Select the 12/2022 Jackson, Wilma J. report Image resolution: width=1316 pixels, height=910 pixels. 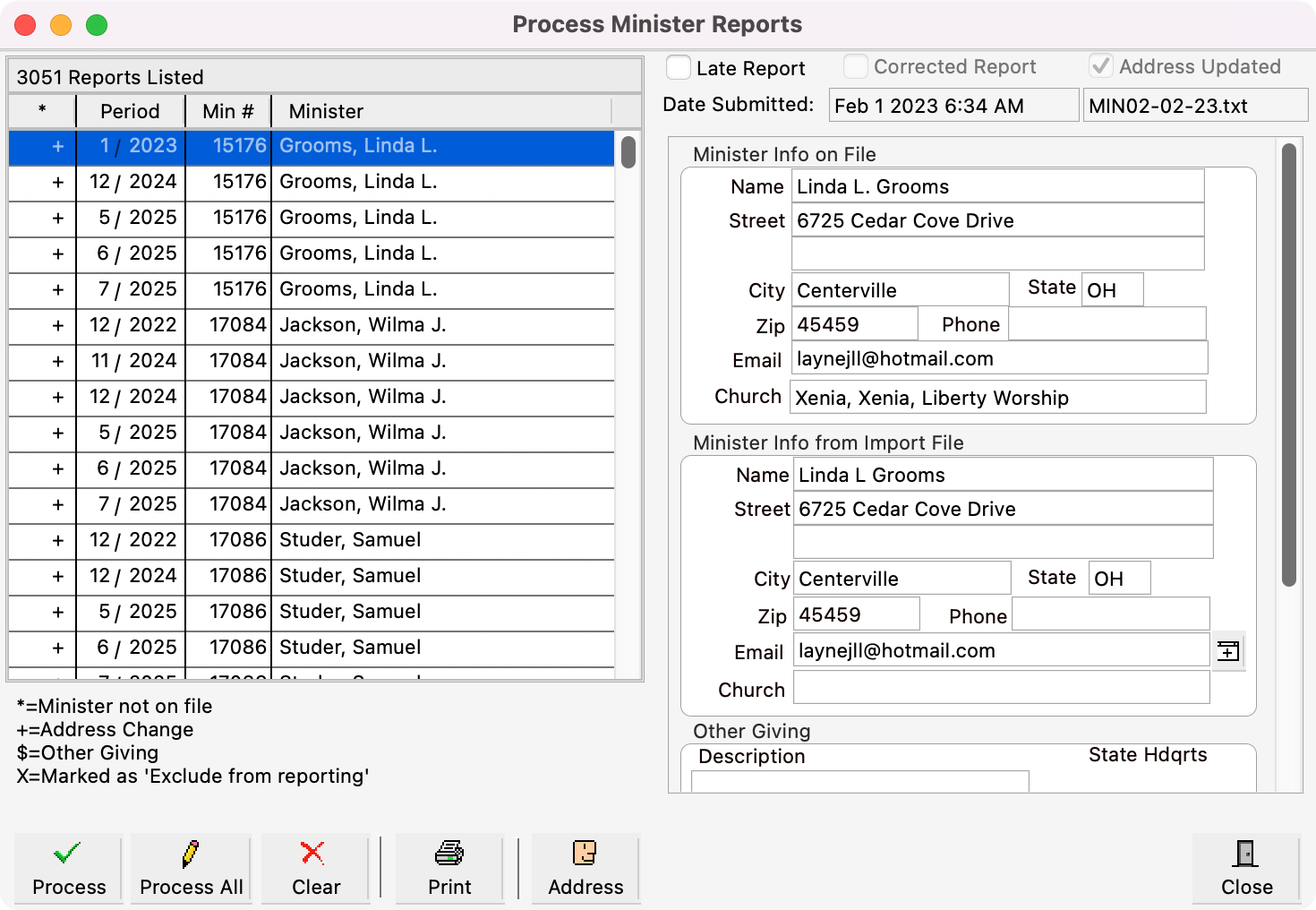tap(358, 325)
